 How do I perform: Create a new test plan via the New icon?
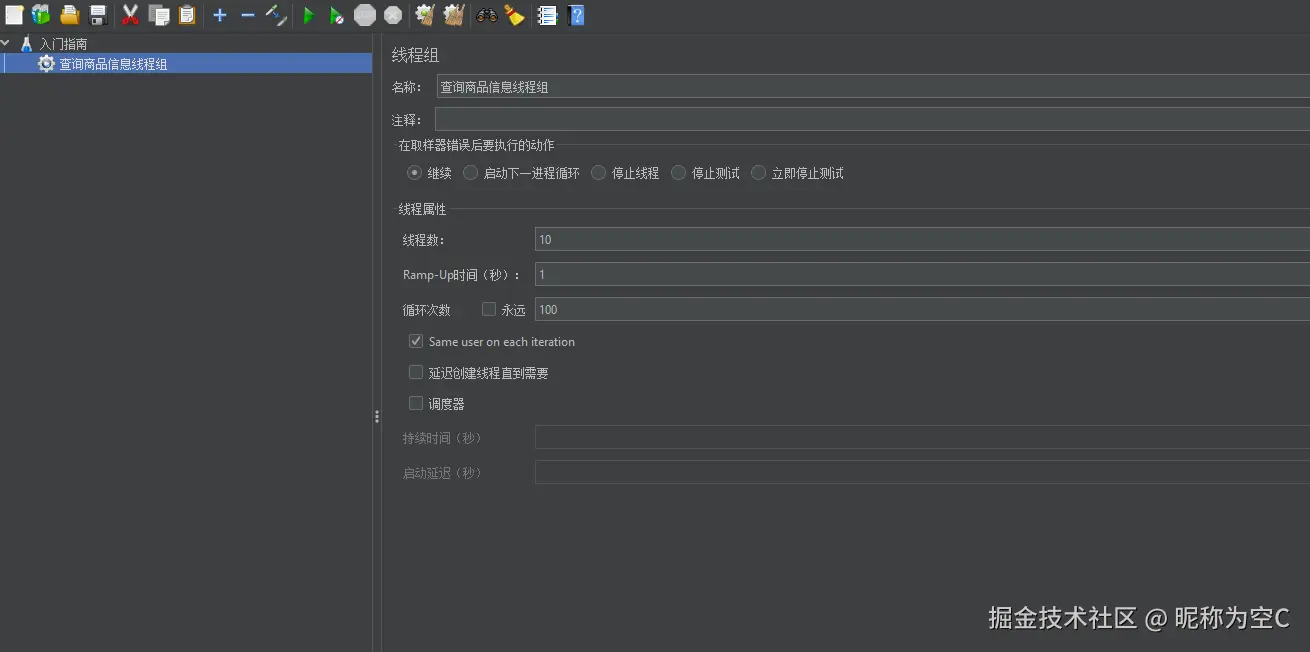click(x=14, y=15)
